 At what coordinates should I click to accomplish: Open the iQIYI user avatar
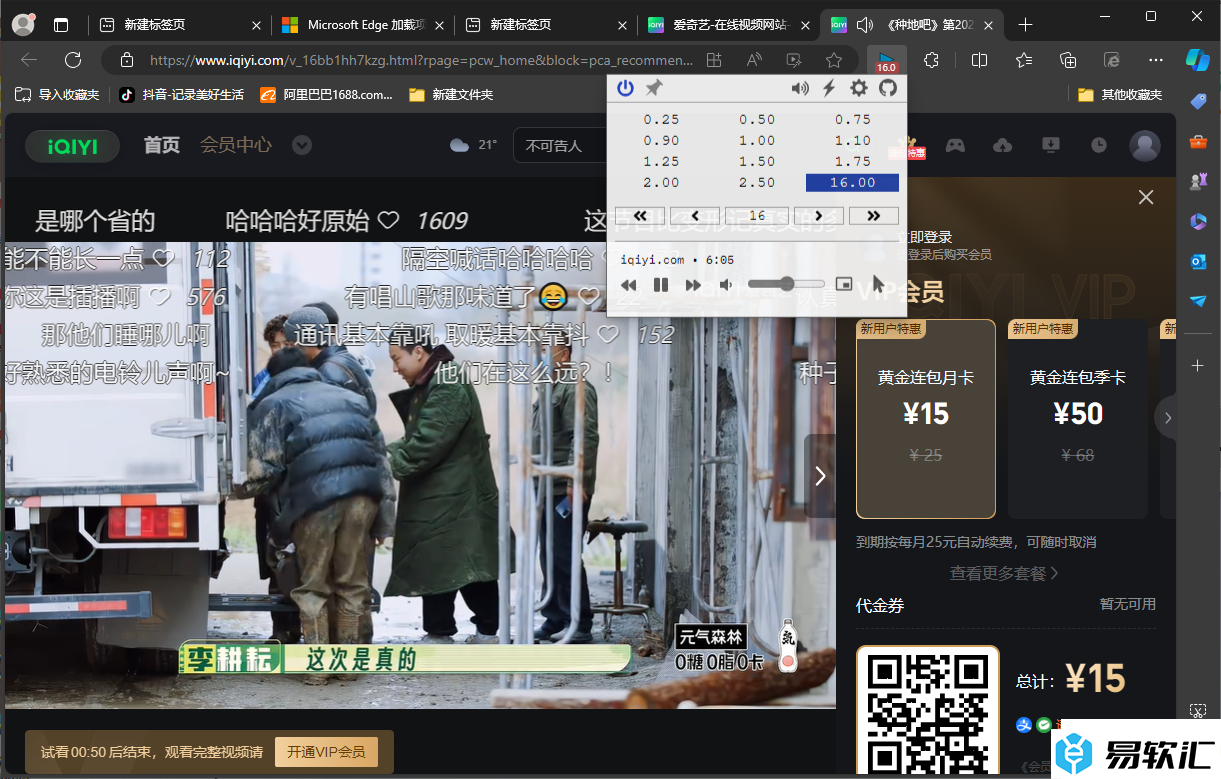pyautogui.click(x=1144, y=146)
